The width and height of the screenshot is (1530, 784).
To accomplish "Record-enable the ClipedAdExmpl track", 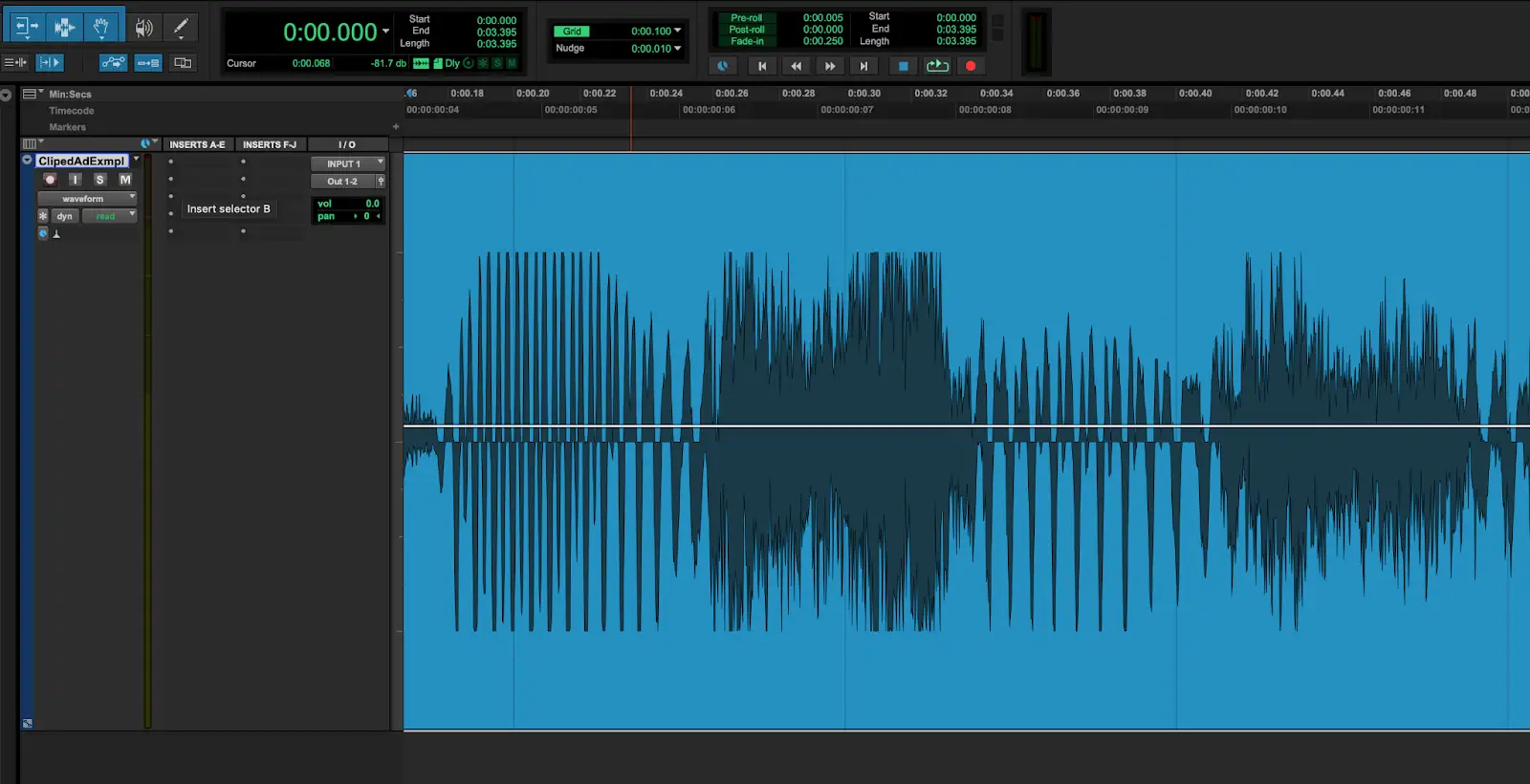I will click(x=50, y=180).
